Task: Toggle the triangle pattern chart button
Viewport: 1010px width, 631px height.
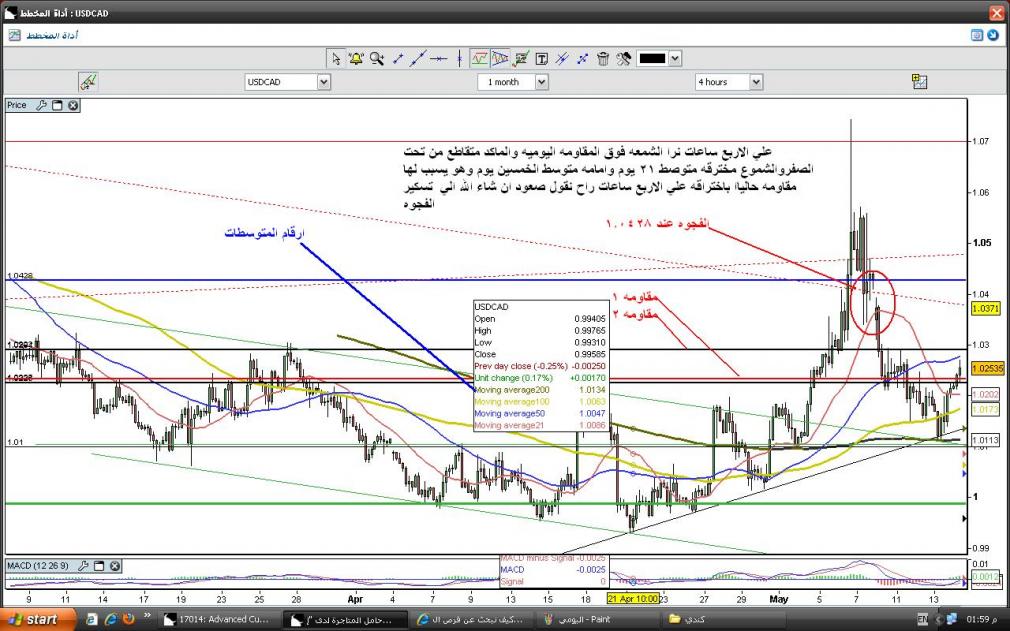Action: point(500,58)
